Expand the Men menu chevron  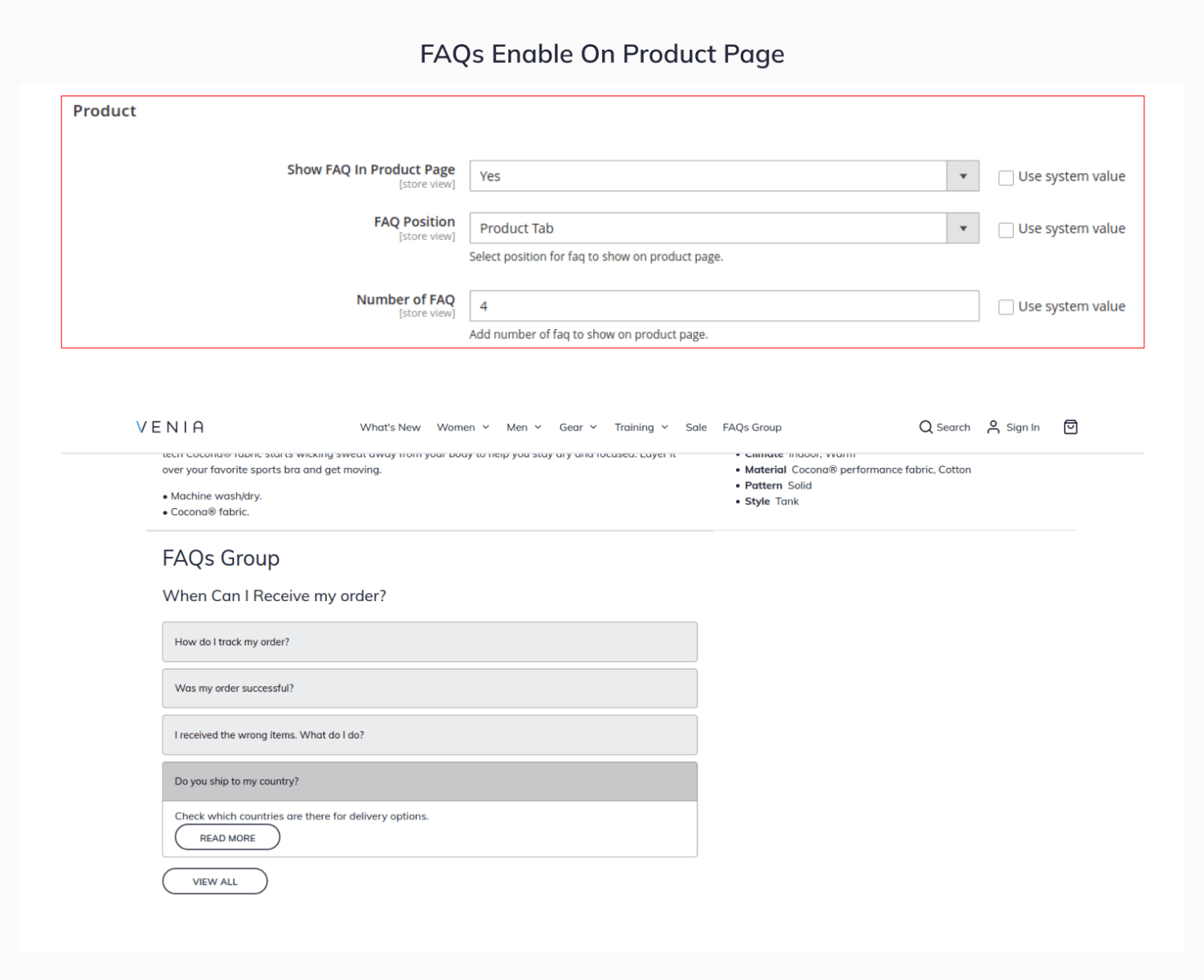point(537,427)
